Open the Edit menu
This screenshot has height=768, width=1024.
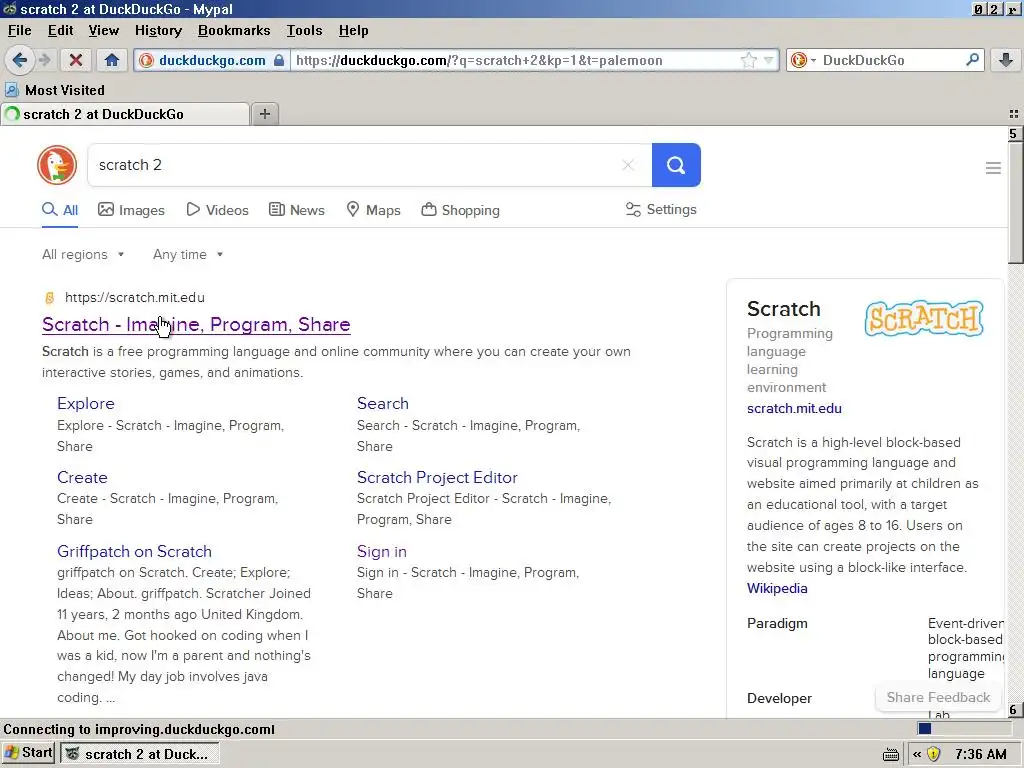tap(60, 30)
